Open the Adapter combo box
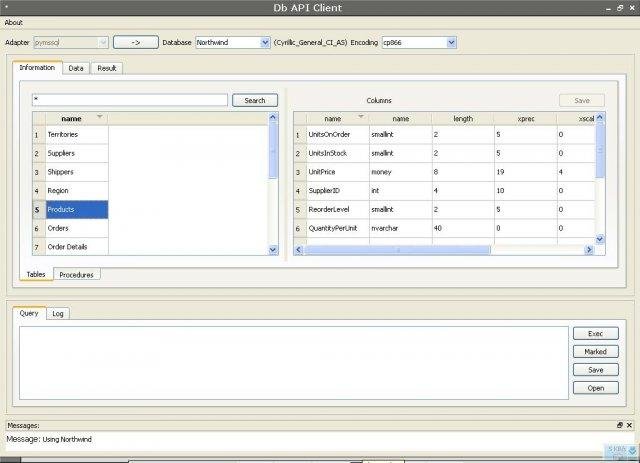This screenshot has height=463, width=640. [x=71, y=42]
